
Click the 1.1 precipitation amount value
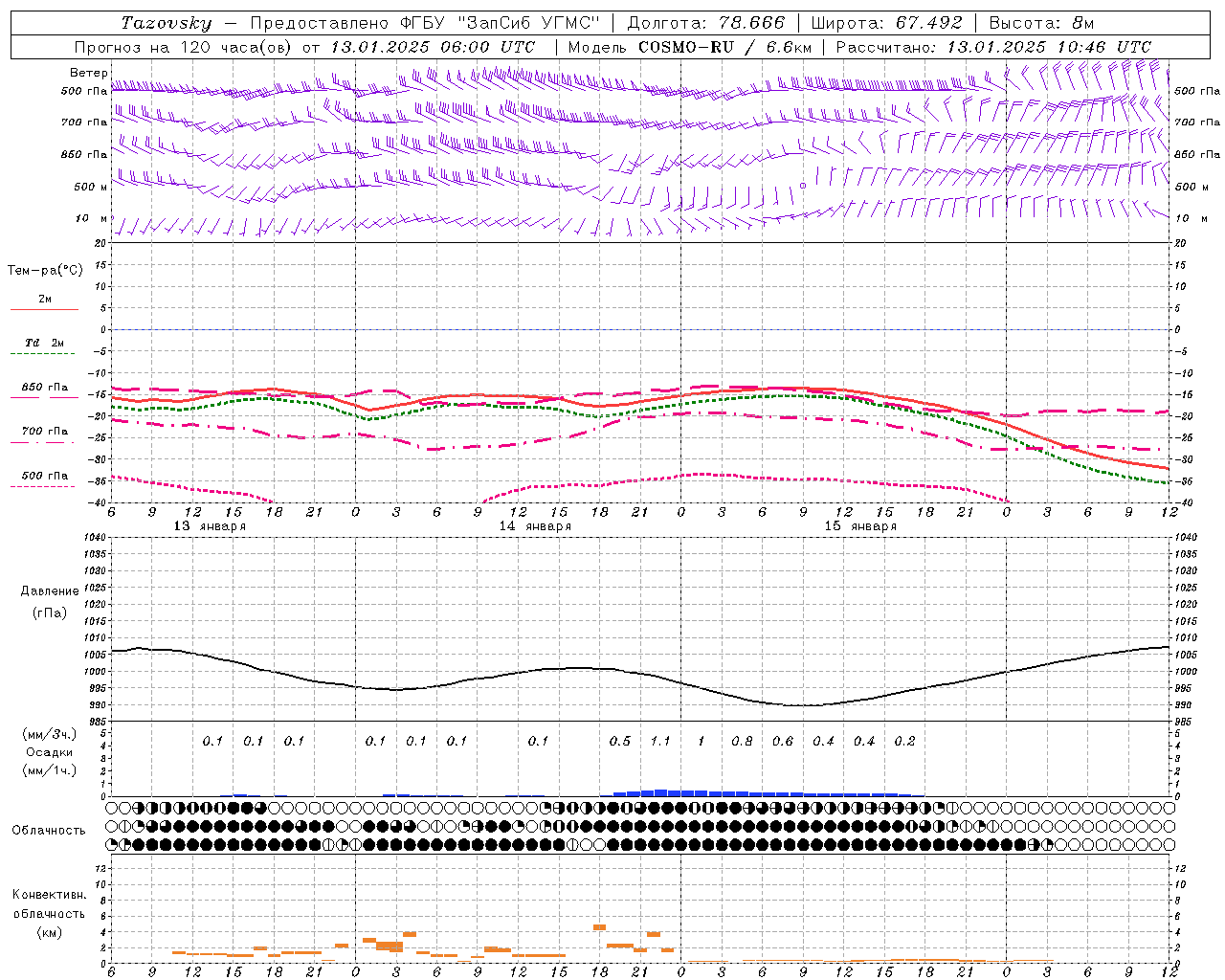click(660, 741)
